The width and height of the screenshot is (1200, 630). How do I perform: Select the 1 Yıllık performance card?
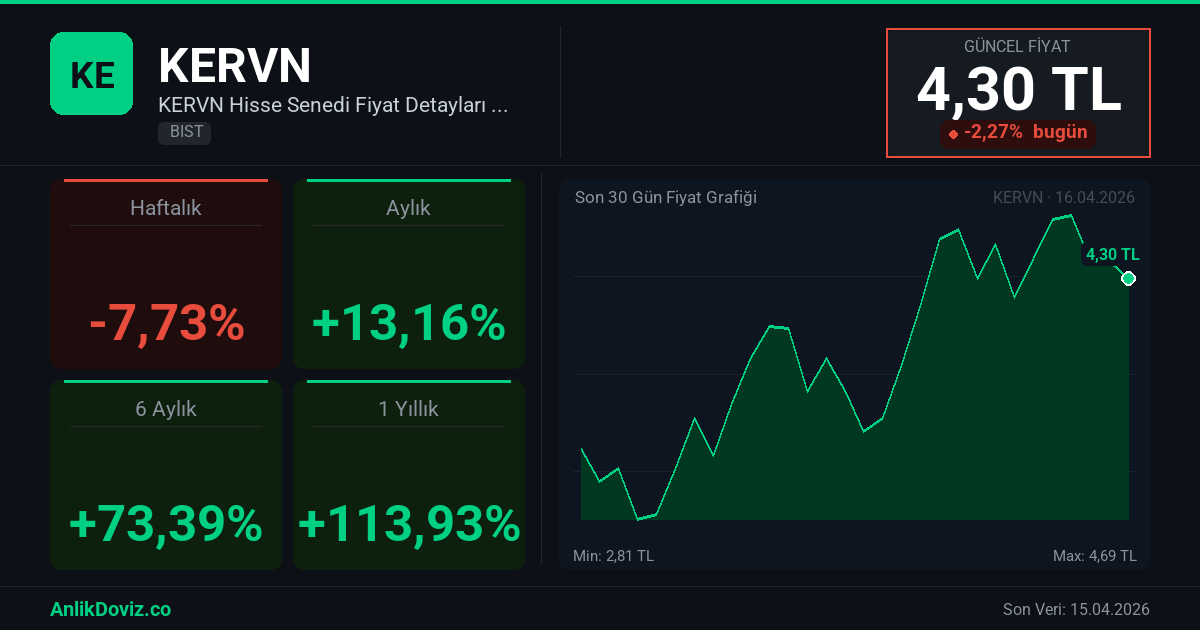[x=408, y=475]
